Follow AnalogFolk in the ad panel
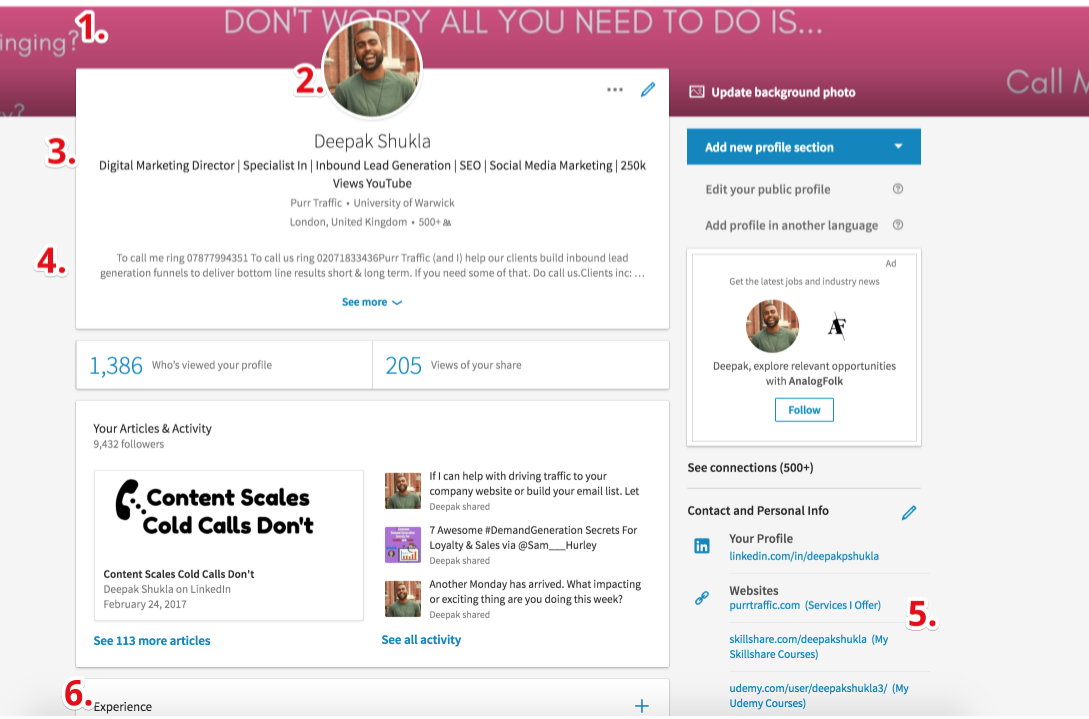The width and height of the screenshot is (1089, 719). pyautogui.click(x=804, y=409)
